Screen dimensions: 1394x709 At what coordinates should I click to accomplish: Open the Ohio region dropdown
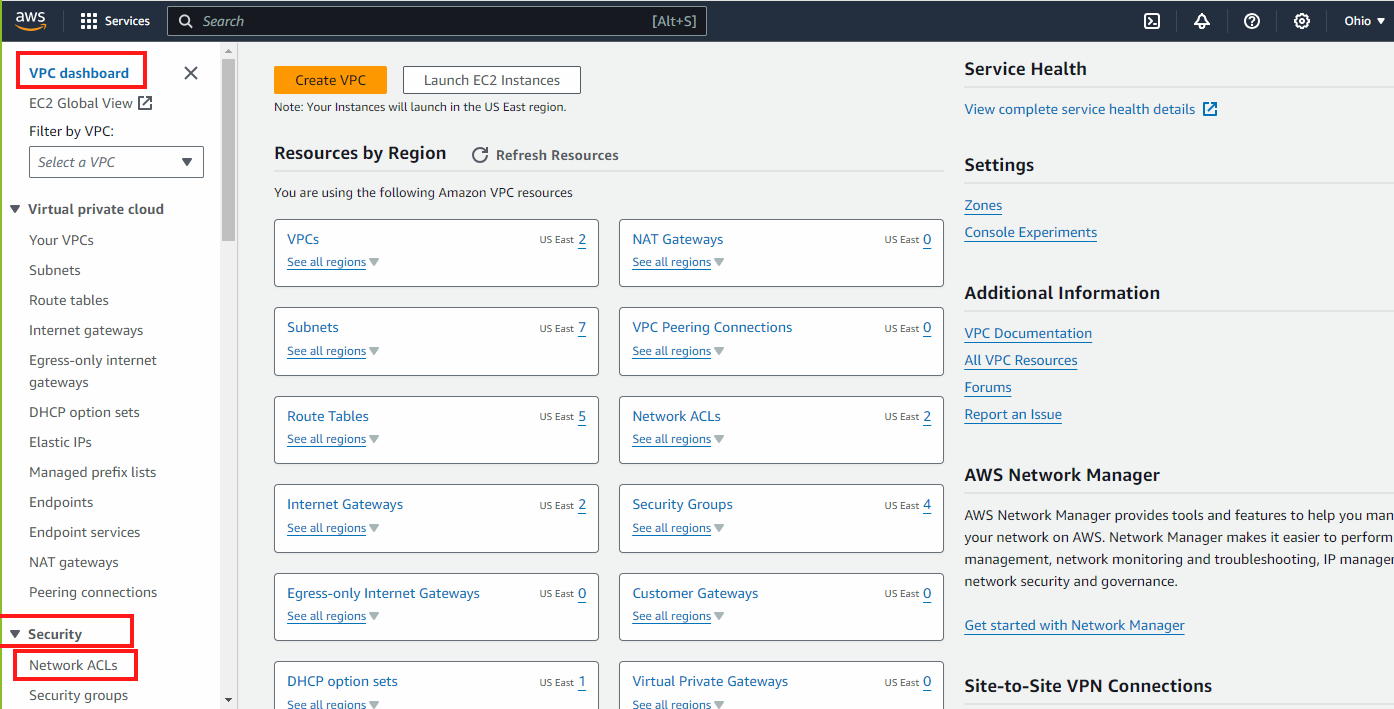click(x=1364, y=21)
